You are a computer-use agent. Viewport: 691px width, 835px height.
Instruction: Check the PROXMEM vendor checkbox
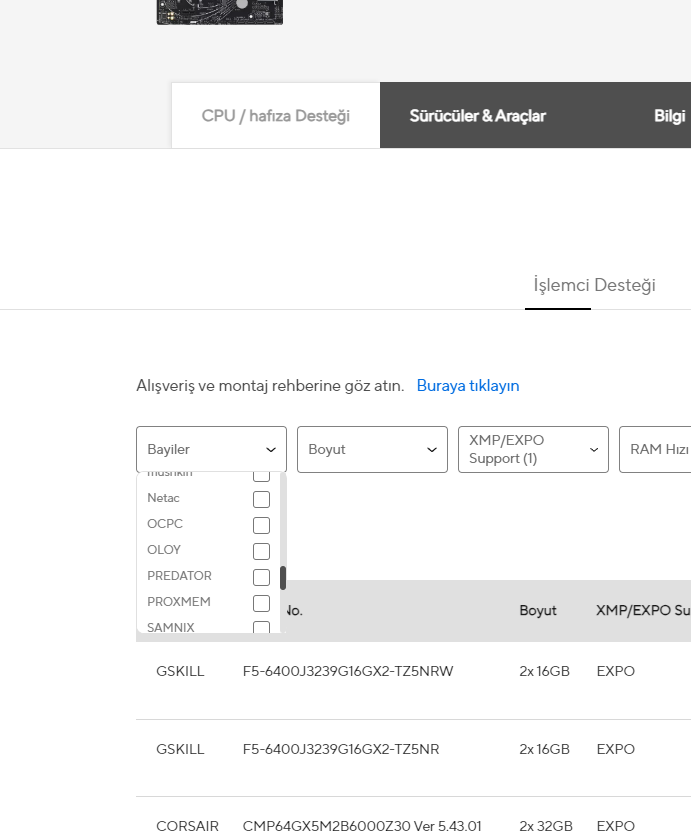point(261,603)
